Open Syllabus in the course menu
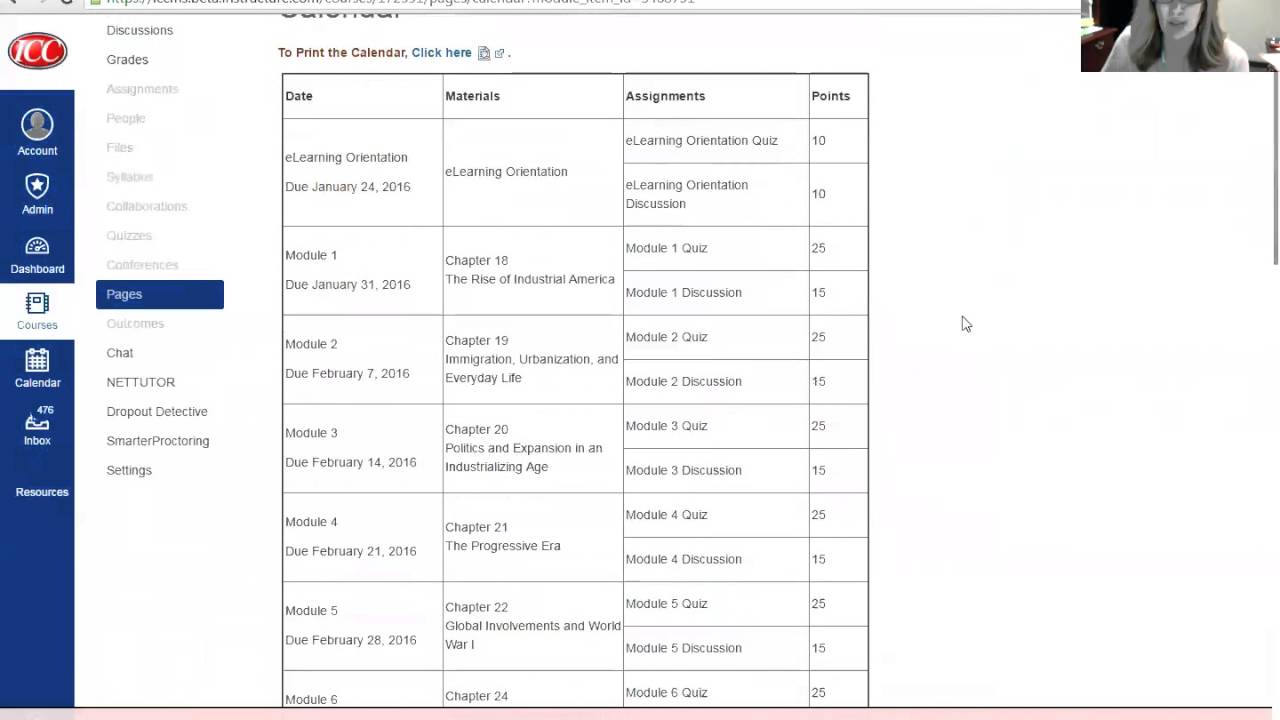The width and height of the screenshot is (1280, 720). pyautogui.click(x=129, y=177)
